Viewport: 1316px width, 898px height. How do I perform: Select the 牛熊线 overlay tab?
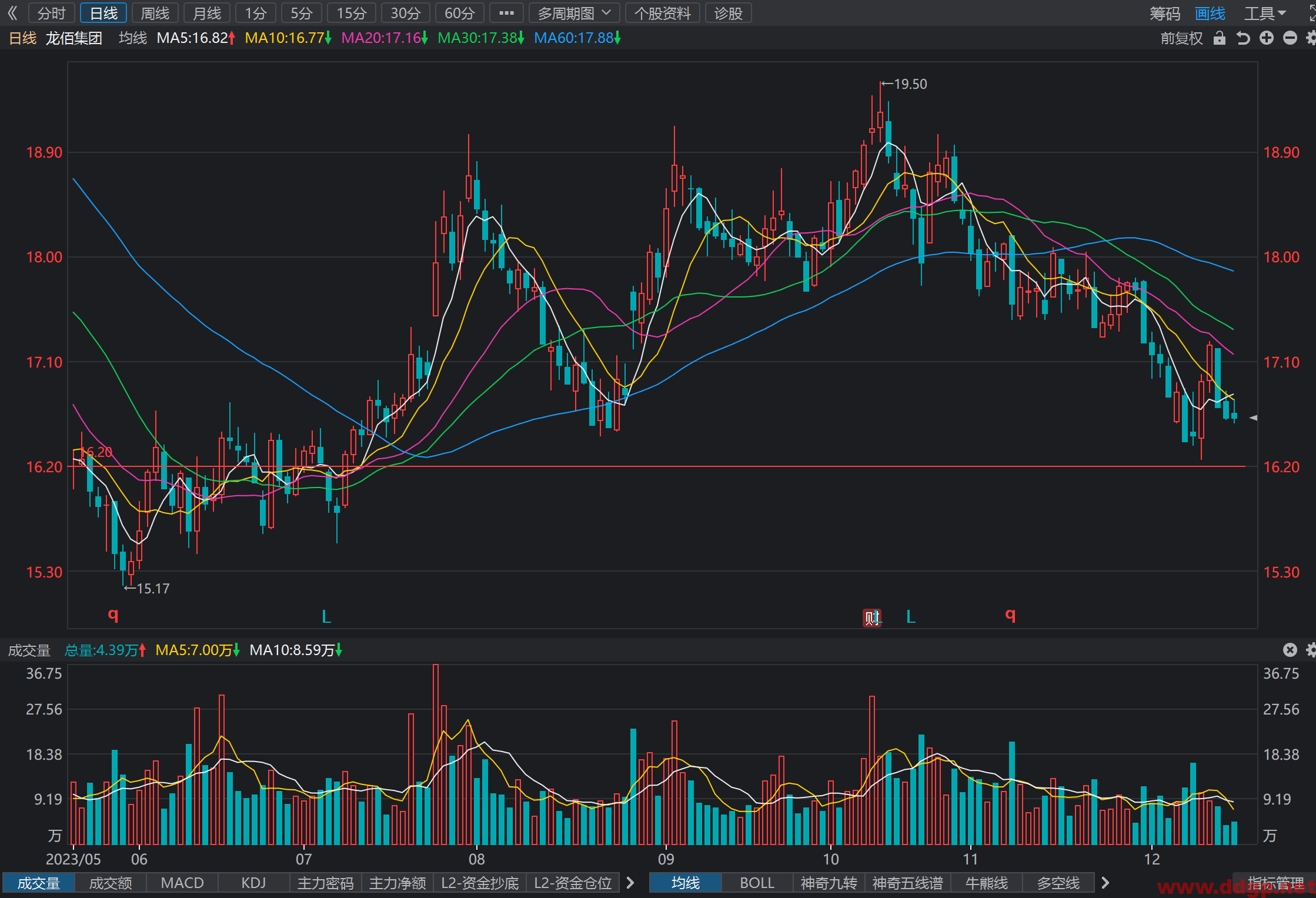987,883
